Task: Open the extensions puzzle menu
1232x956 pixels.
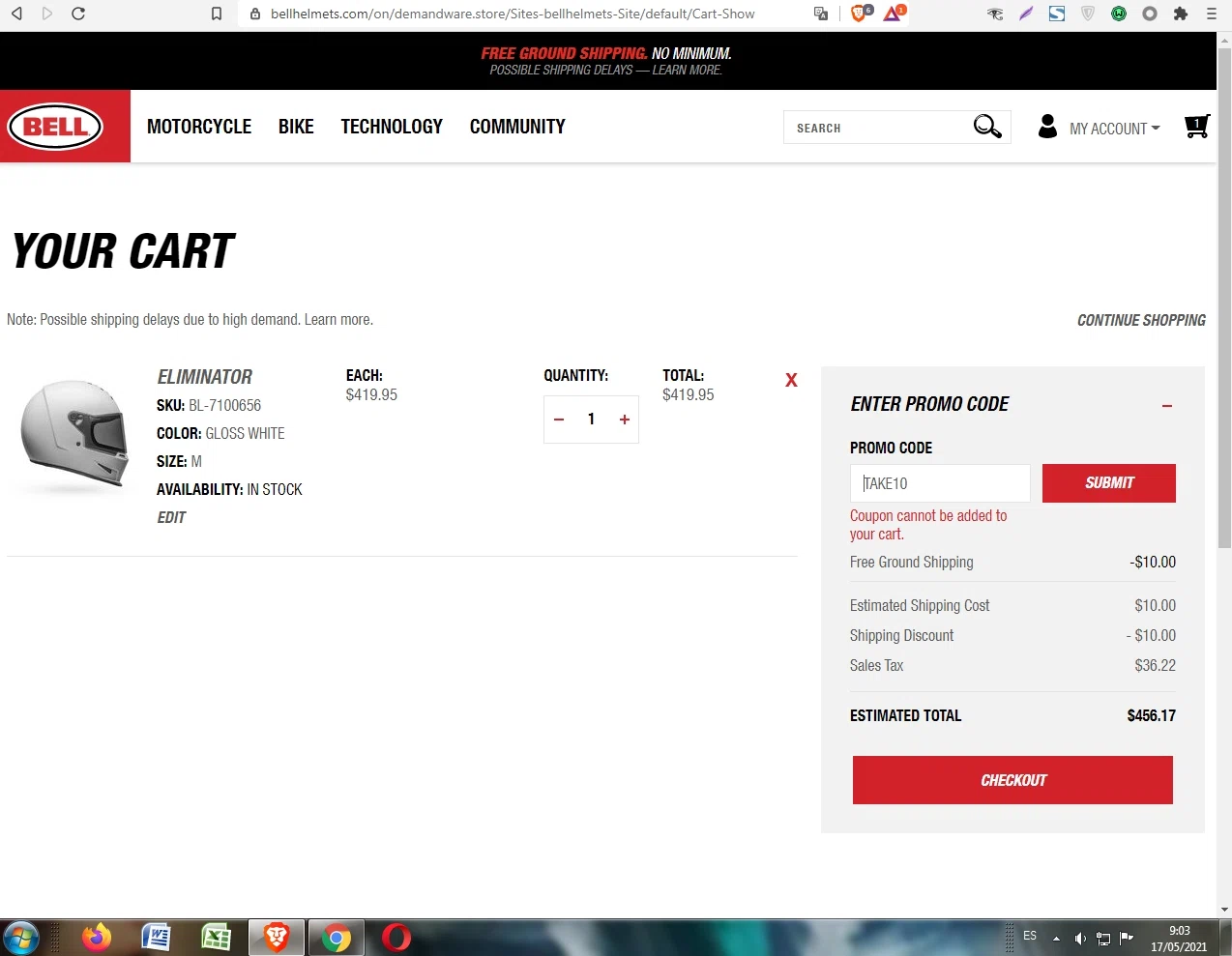Action: tap(1181, 14)
